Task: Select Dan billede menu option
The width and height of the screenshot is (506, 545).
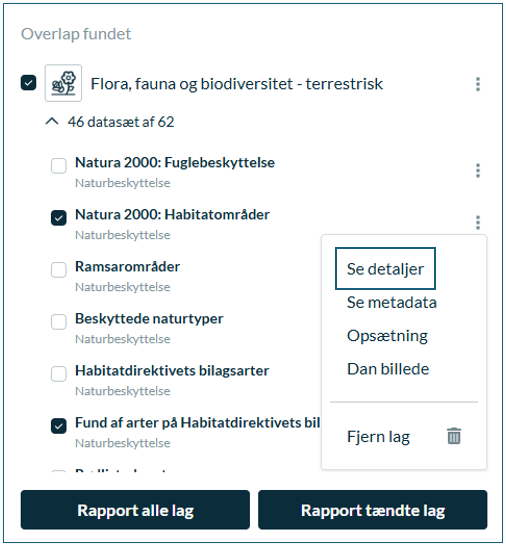Action: coord(388,369)
